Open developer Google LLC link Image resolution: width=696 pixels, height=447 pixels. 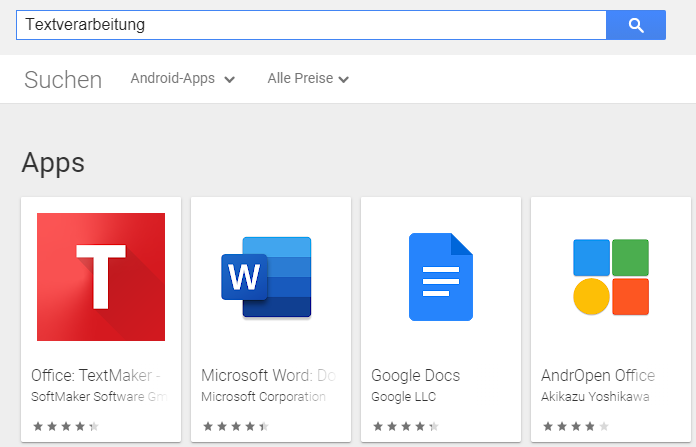[x=403, y=396]
